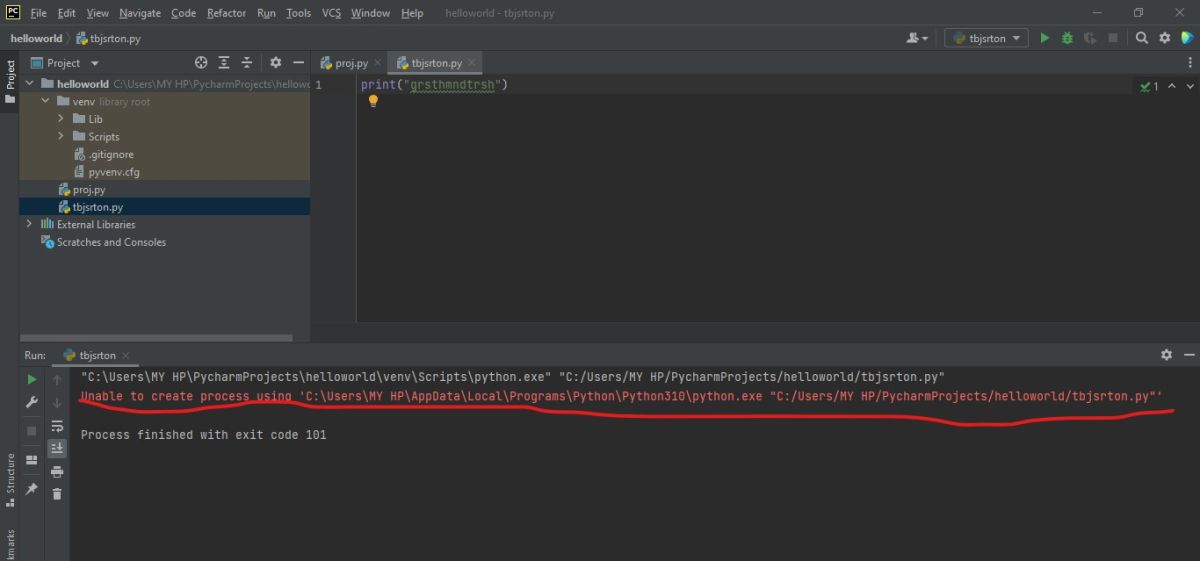Open the Code With Me user icon
Viewport: 1200px width, 561px height.
point(916,38)
